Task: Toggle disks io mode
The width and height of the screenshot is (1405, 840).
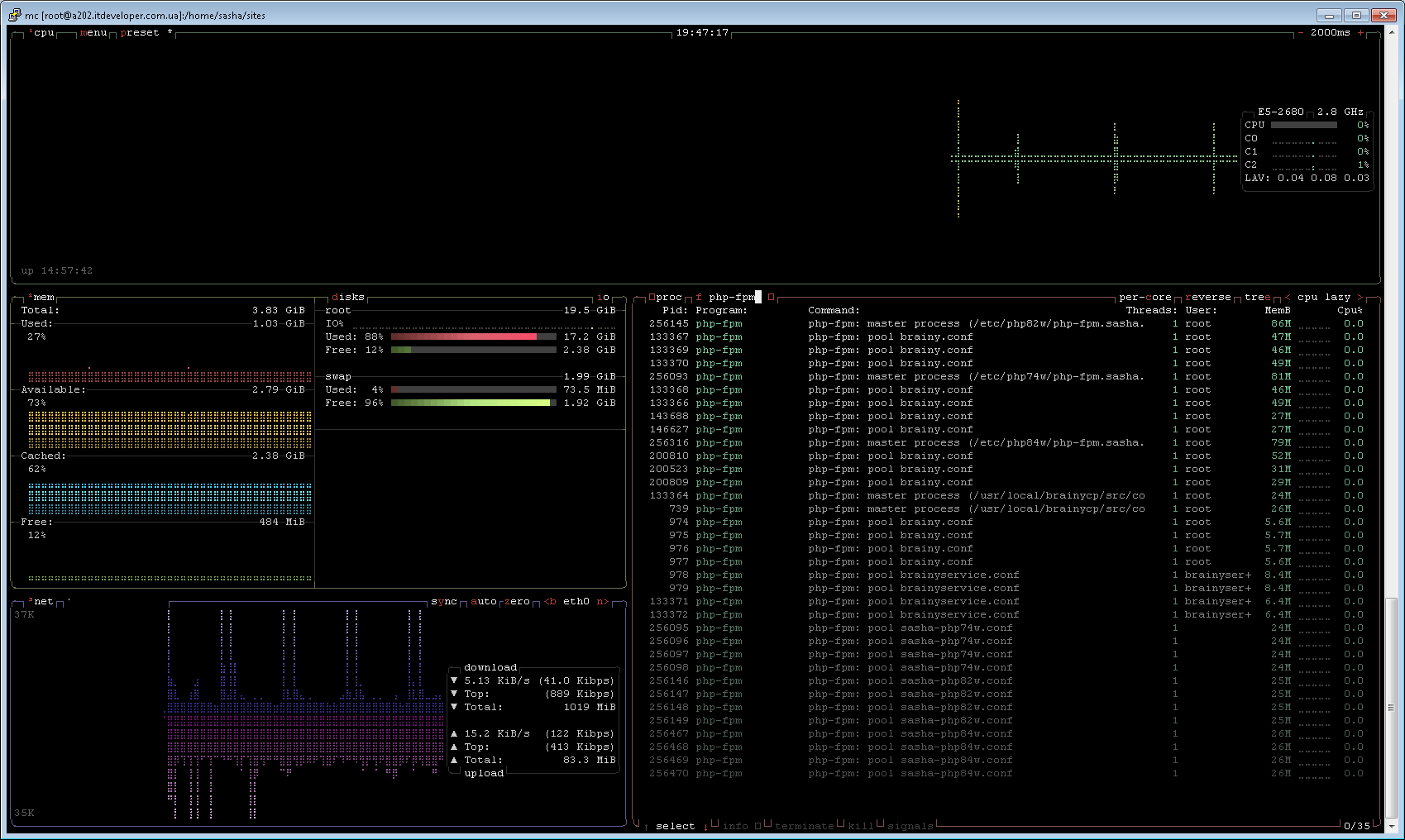Action: coord(603,298)
